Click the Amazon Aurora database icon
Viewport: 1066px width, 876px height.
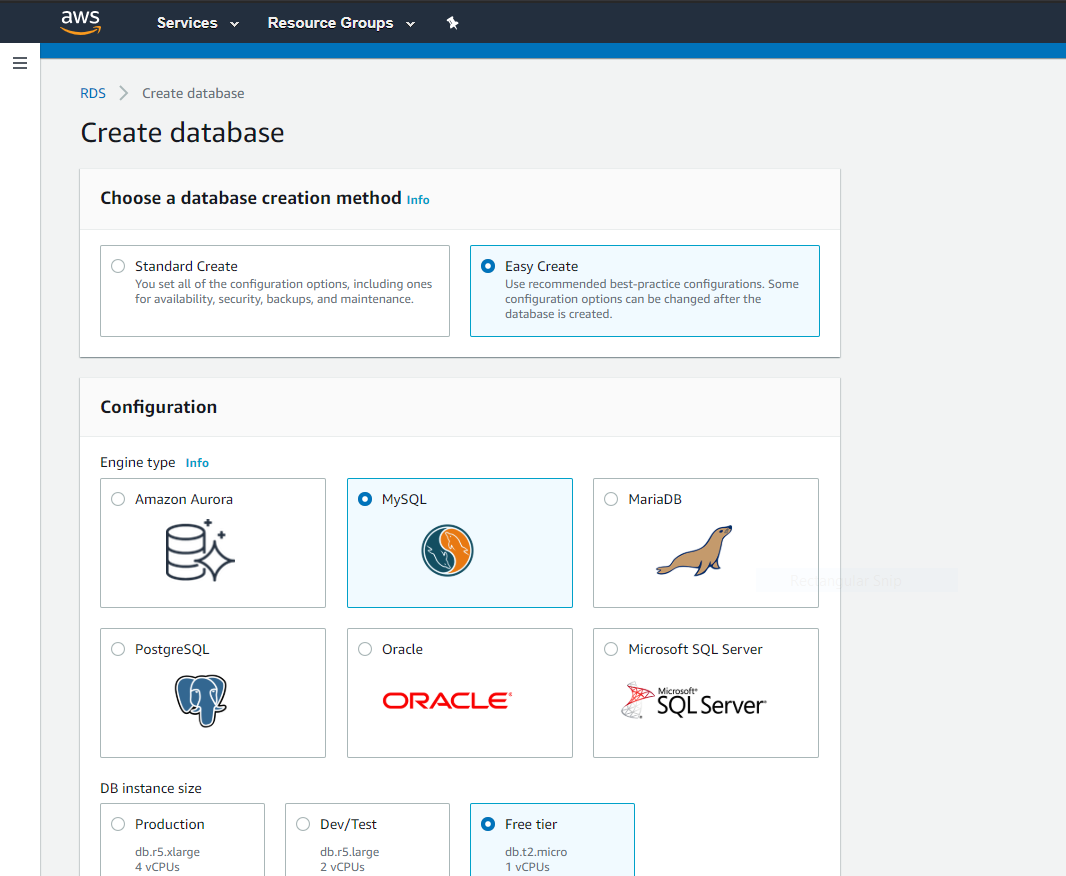click(200, 550)
